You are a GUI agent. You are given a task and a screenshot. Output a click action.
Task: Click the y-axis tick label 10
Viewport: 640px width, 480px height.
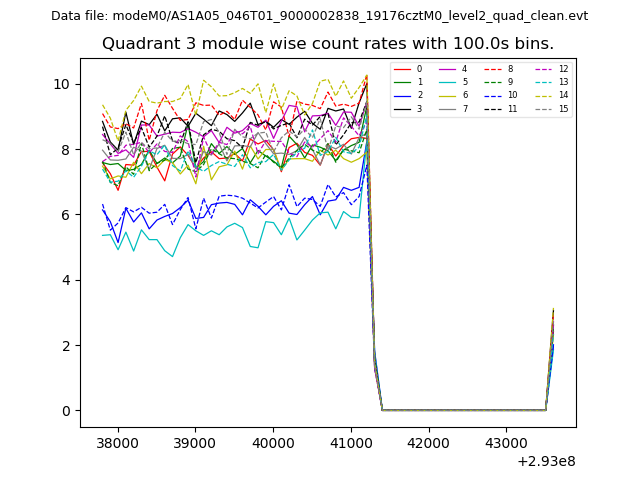click(60, 84)
